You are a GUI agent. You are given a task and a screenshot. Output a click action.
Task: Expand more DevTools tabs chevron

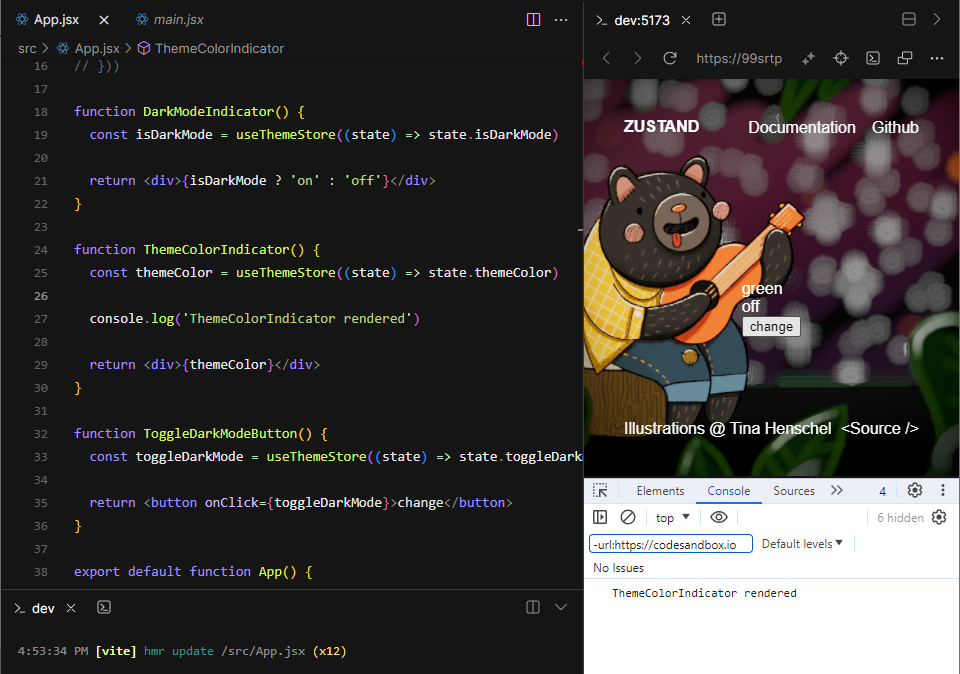tap(837, 490)
